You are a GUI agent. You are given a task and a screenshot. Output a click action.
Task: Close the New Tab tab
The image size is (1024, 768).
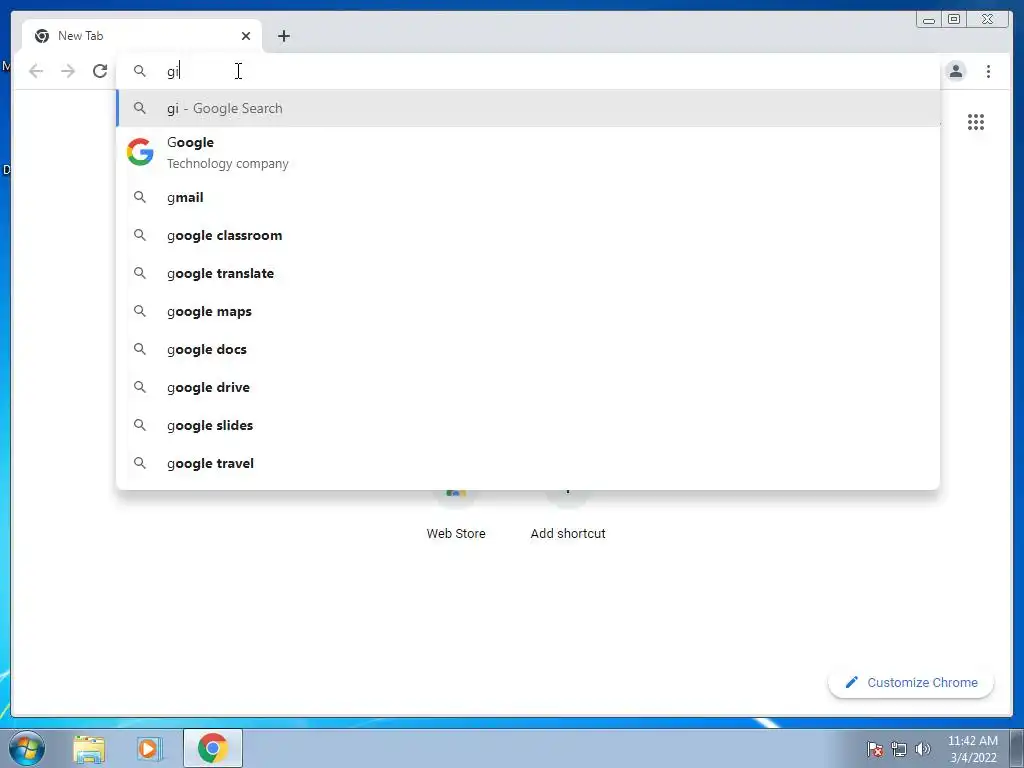(246, 36)
